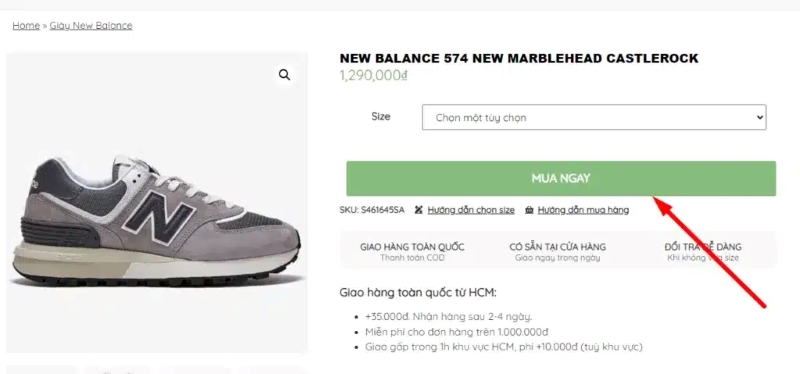Screen dimensions: 800x374
Task: Go to Home via breadcrumb link
Action: [26, 26]
